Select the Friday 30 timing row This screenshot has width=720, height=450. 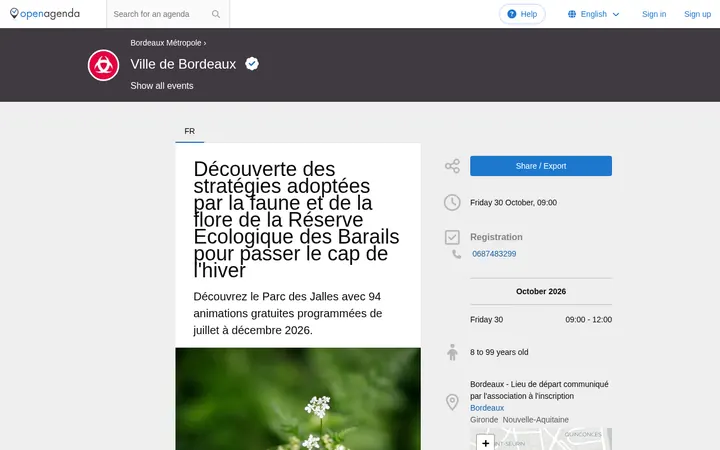click(x=540, y=320)
